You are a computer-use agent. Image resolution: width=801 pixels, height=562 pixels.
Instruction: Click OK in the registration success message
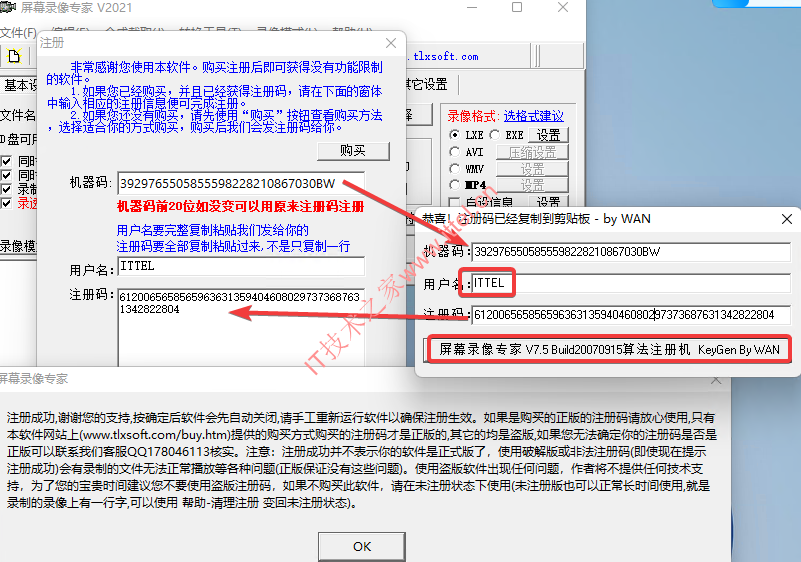click(x=362, y=547)
